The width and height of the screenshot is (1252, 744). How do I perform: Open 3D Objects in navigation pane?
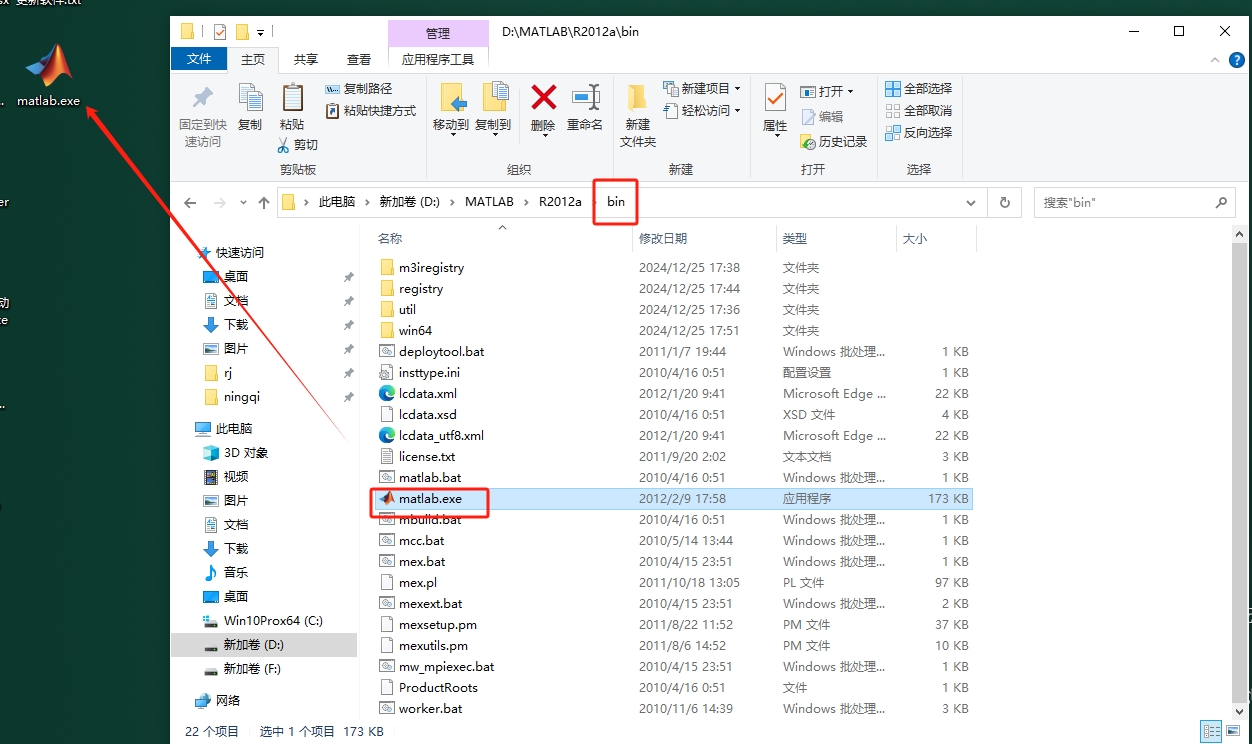tap(245, 453)
